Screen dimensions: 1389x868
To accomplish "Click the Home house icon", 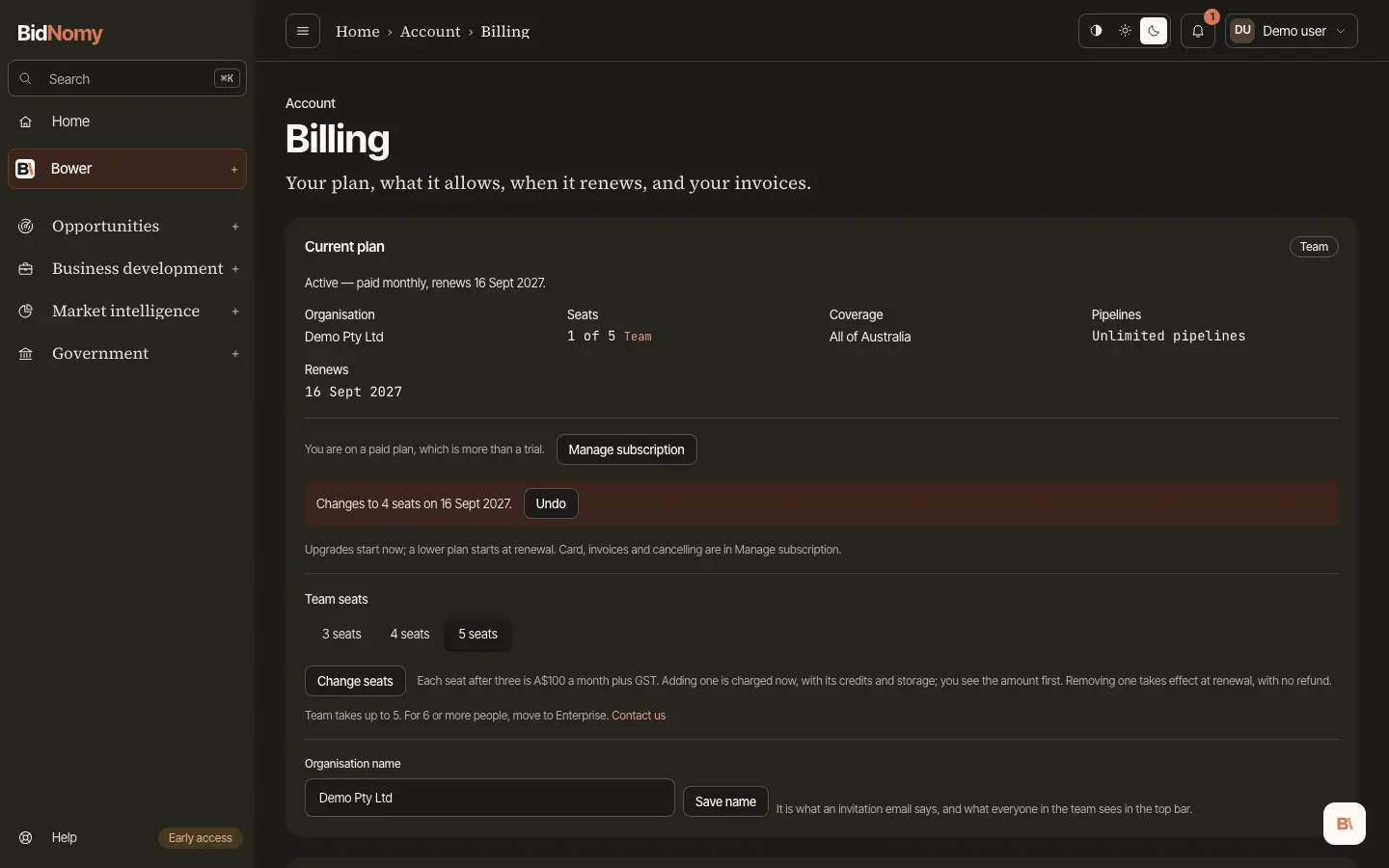I will point(26,122).
